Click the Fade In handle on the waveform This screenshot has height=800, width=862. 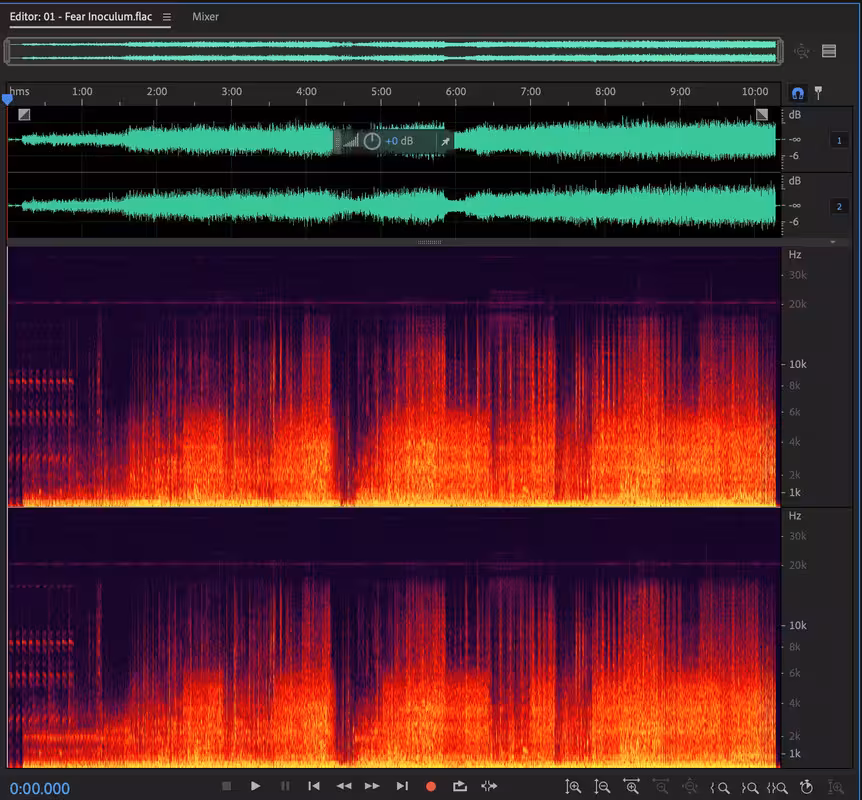point(24,114)
